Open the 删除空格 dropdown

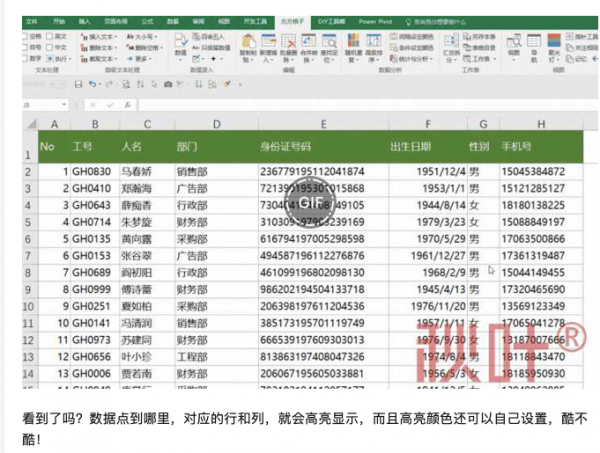click(x=145, y=48)
